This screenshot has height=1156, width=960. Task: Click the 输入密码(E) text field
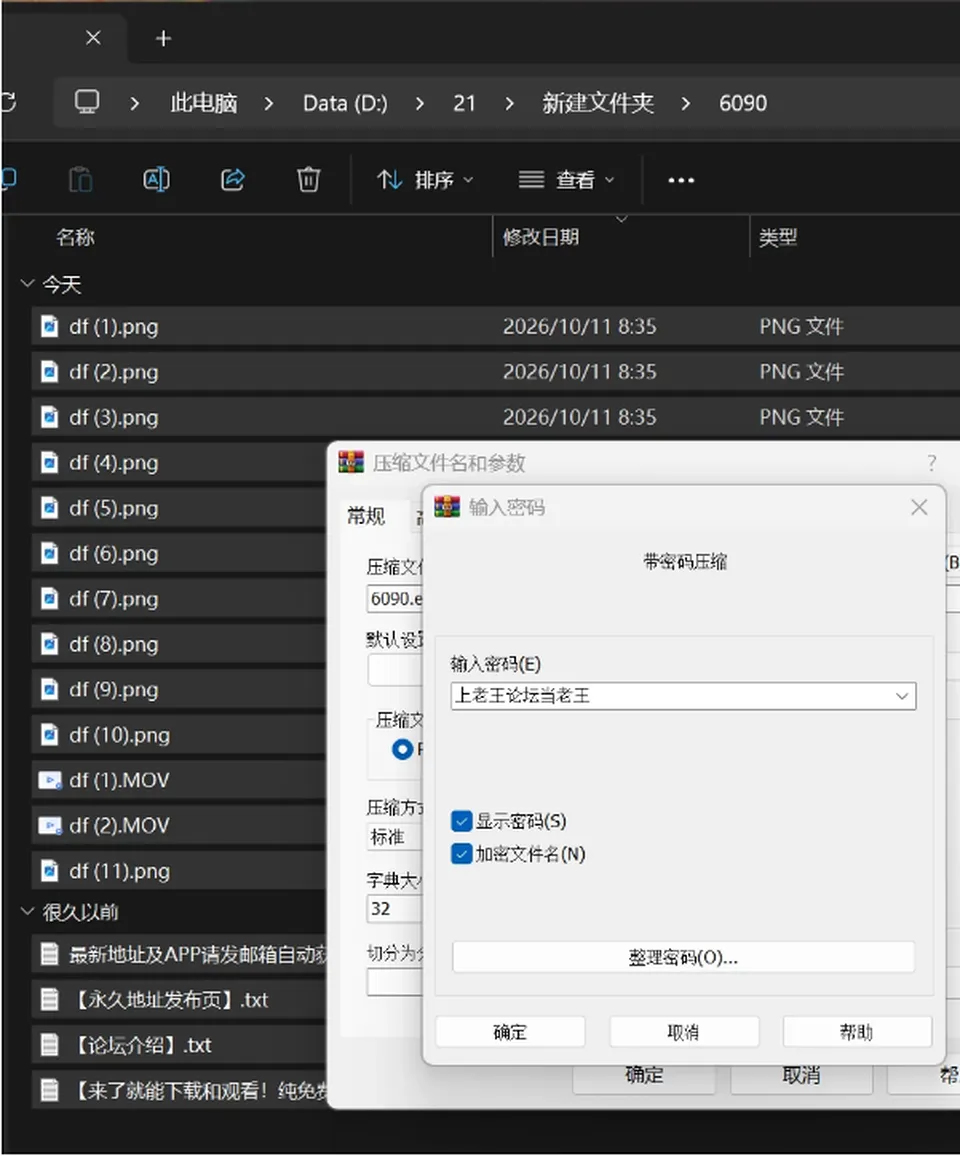click(684, 696)
